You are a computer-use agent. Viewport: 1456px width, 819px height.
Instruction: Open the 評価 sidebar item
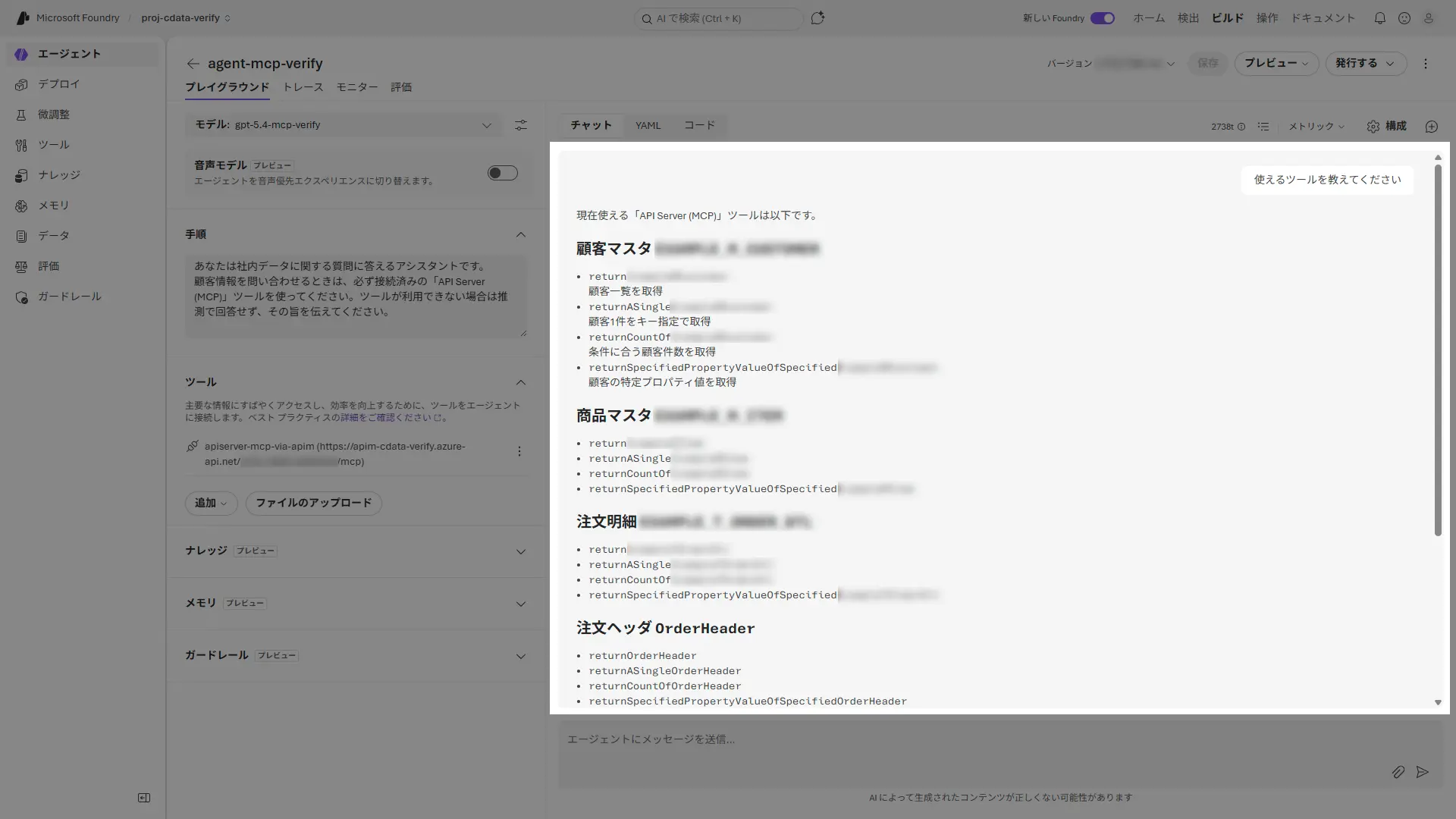83,266
